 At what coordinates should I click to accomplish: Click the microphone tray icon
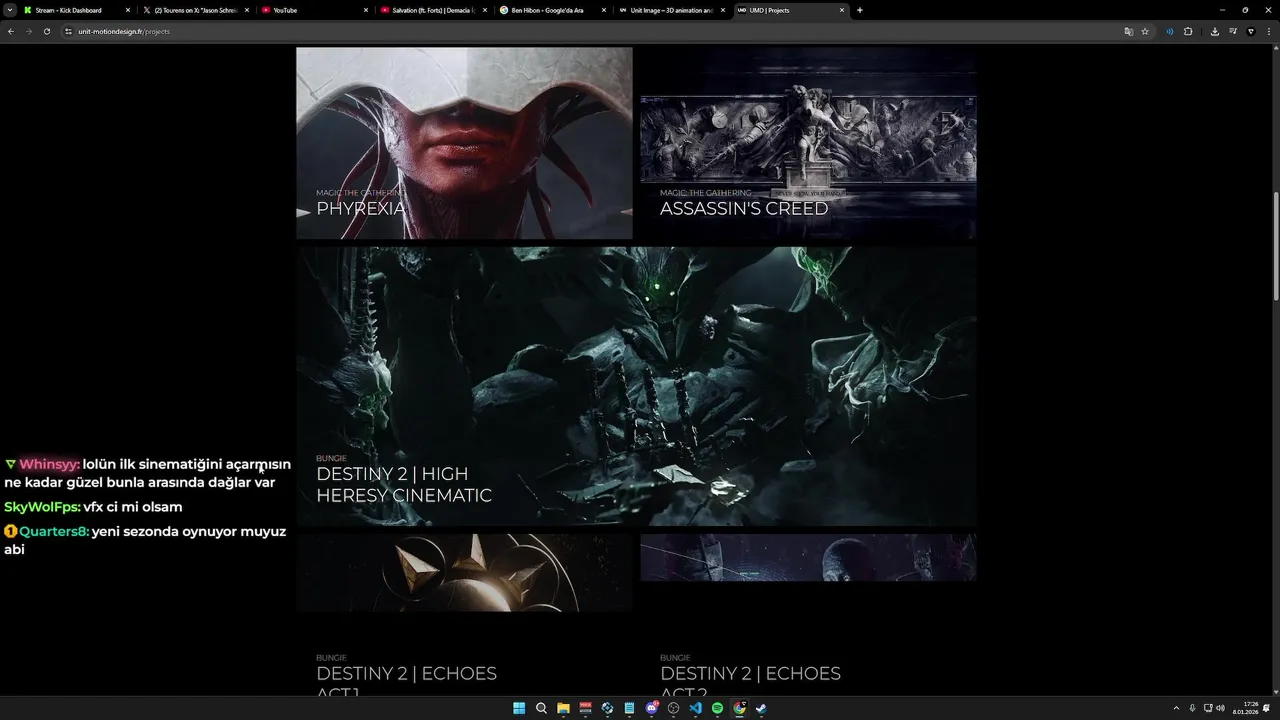1192,708
